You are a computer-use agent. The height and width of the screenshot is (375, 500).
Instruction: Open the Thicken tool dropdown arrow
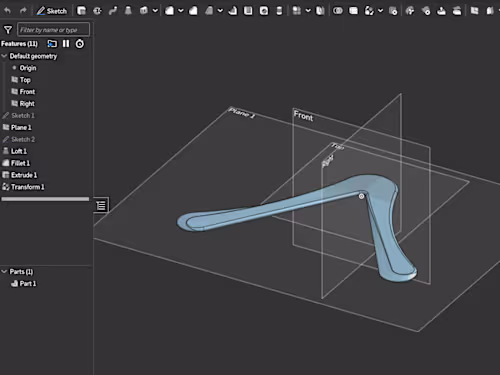click(155, 11)
